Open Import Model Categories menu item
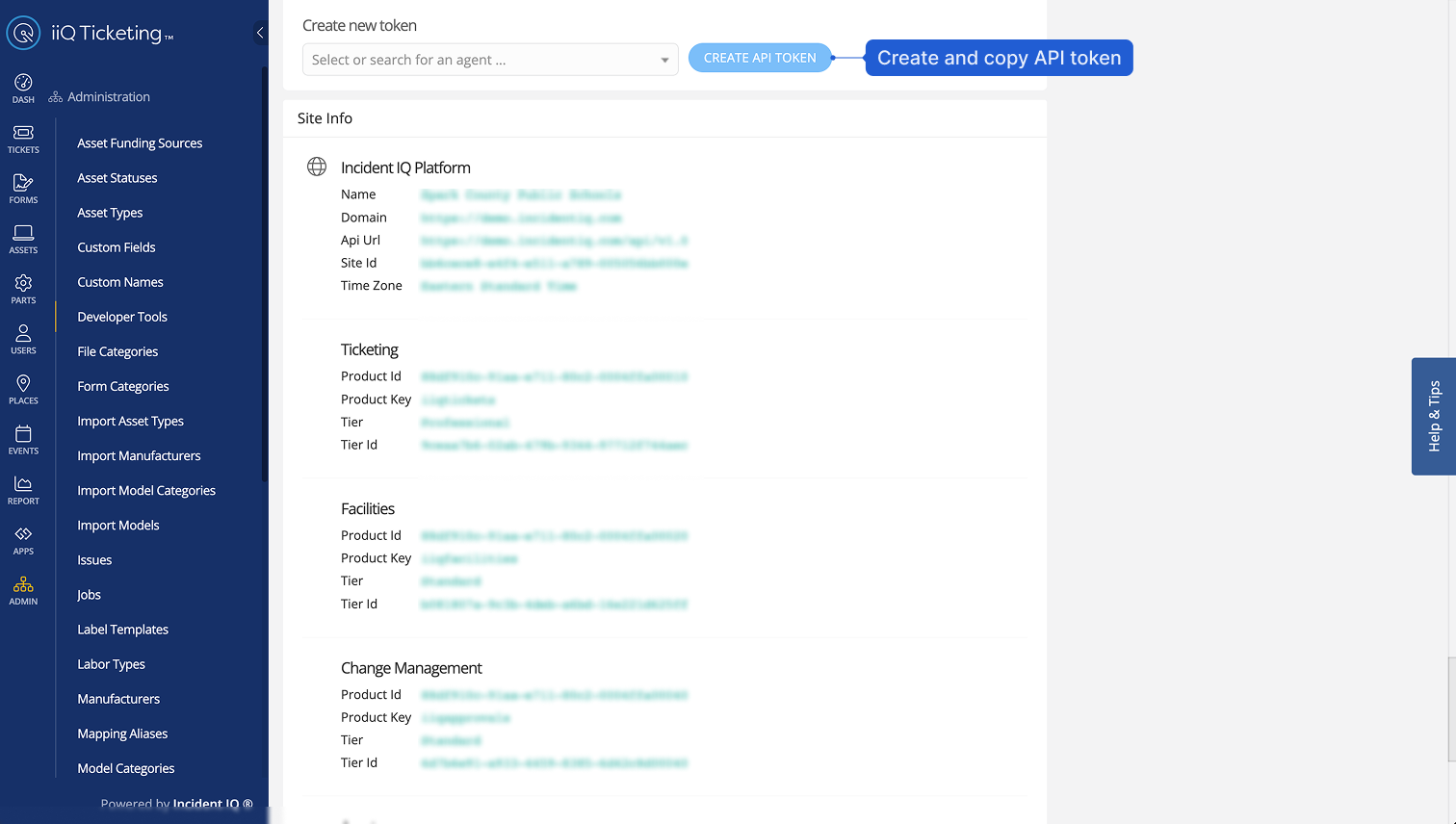This screenshot has width=1456, height=824. 146,490
